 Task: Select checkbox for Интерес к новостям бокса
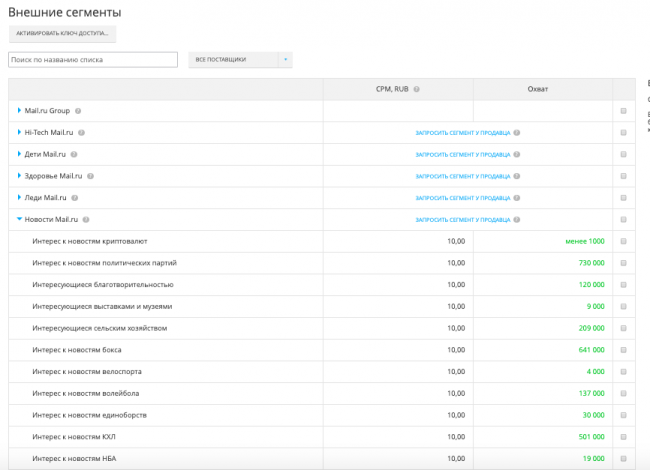coord(623,350)
